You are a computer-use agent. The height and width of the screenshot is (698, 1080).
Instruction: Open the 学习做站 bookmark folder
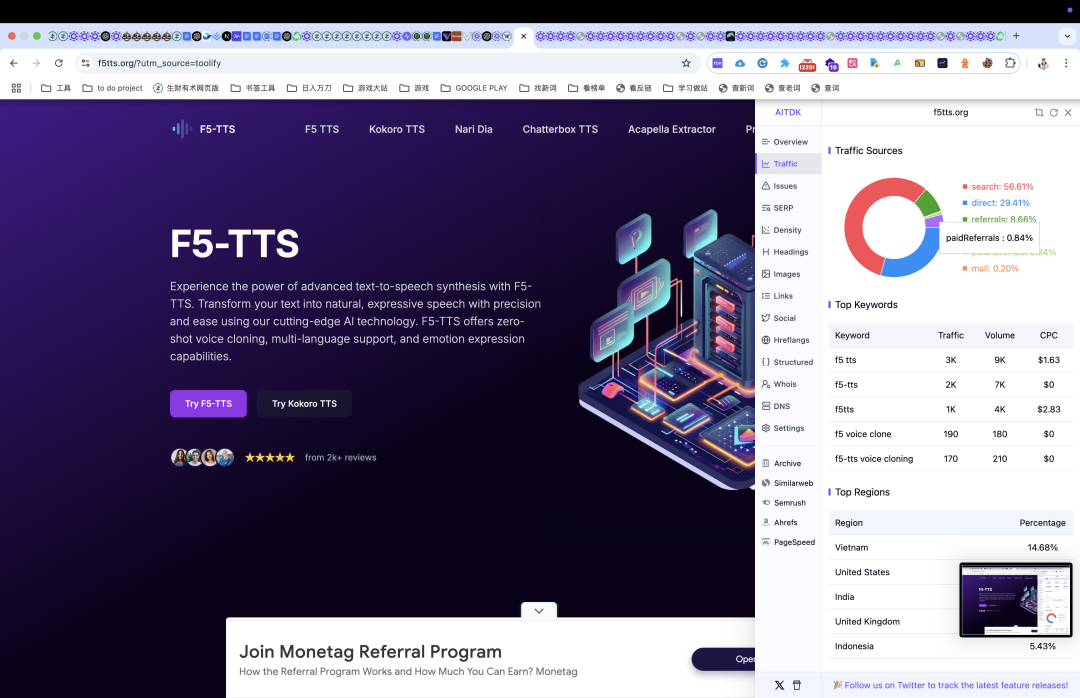685,88
